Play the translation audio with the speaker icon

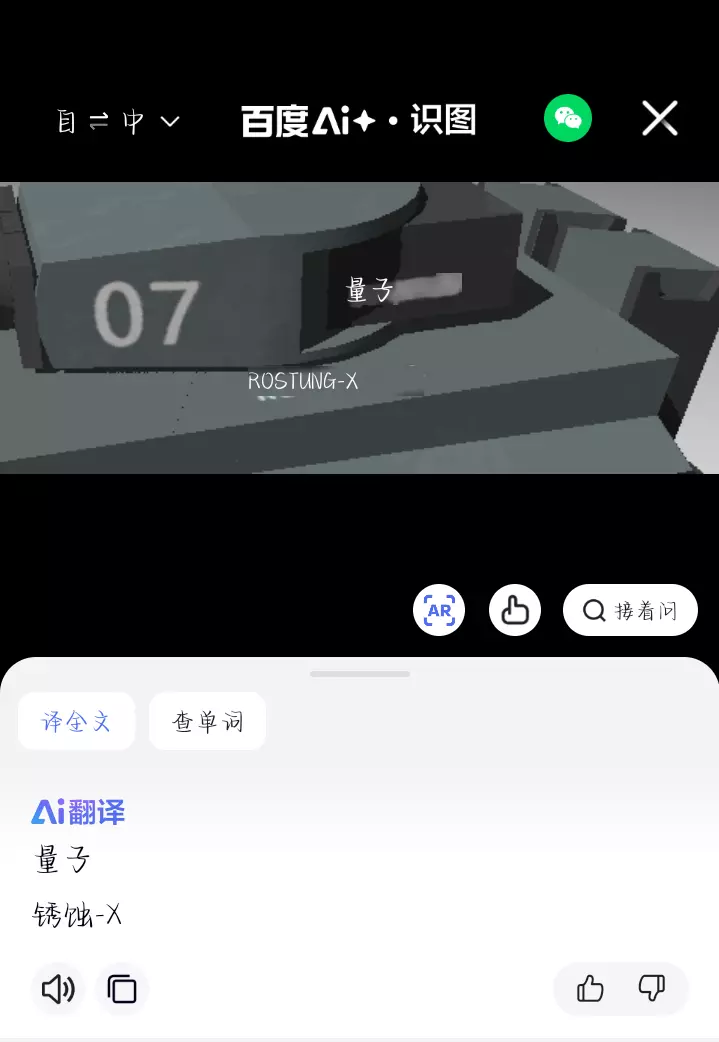tap(58, 989)
